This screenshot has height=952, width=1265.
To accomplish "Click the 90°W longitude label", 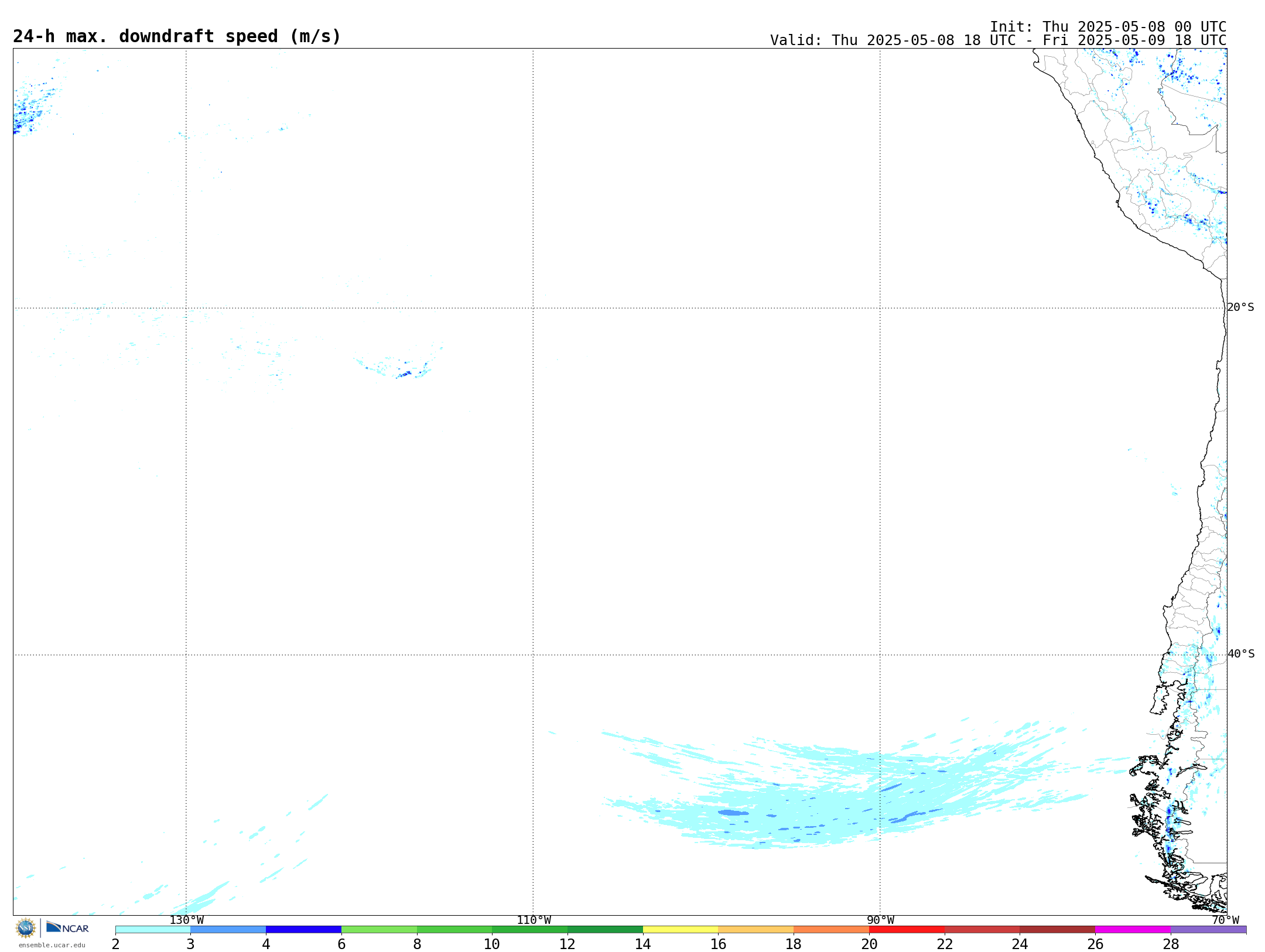I will click(880, 920).
